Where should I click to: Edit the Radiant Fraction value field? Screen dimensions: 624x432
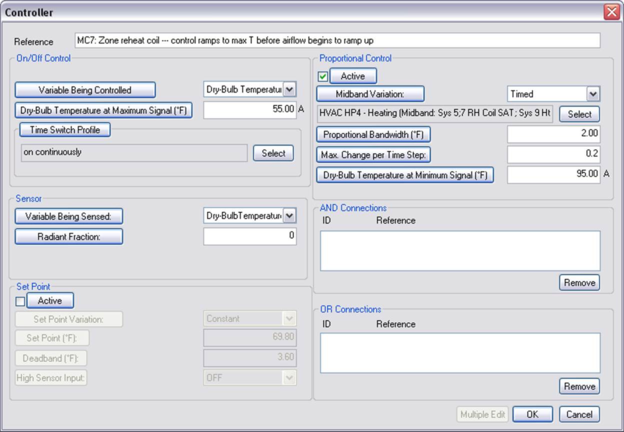[250, 236]
